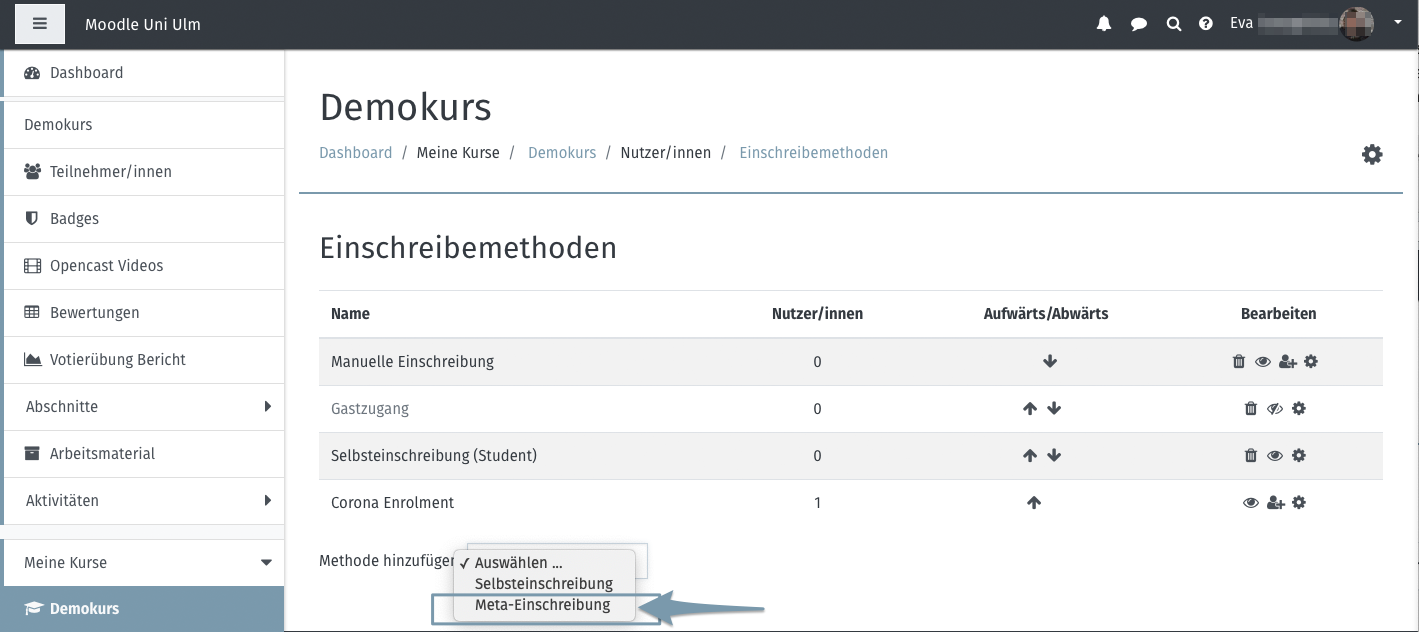The image size is (1419, 632).
Task: Open the messages chat icon
Action: tap(1138, 24)
